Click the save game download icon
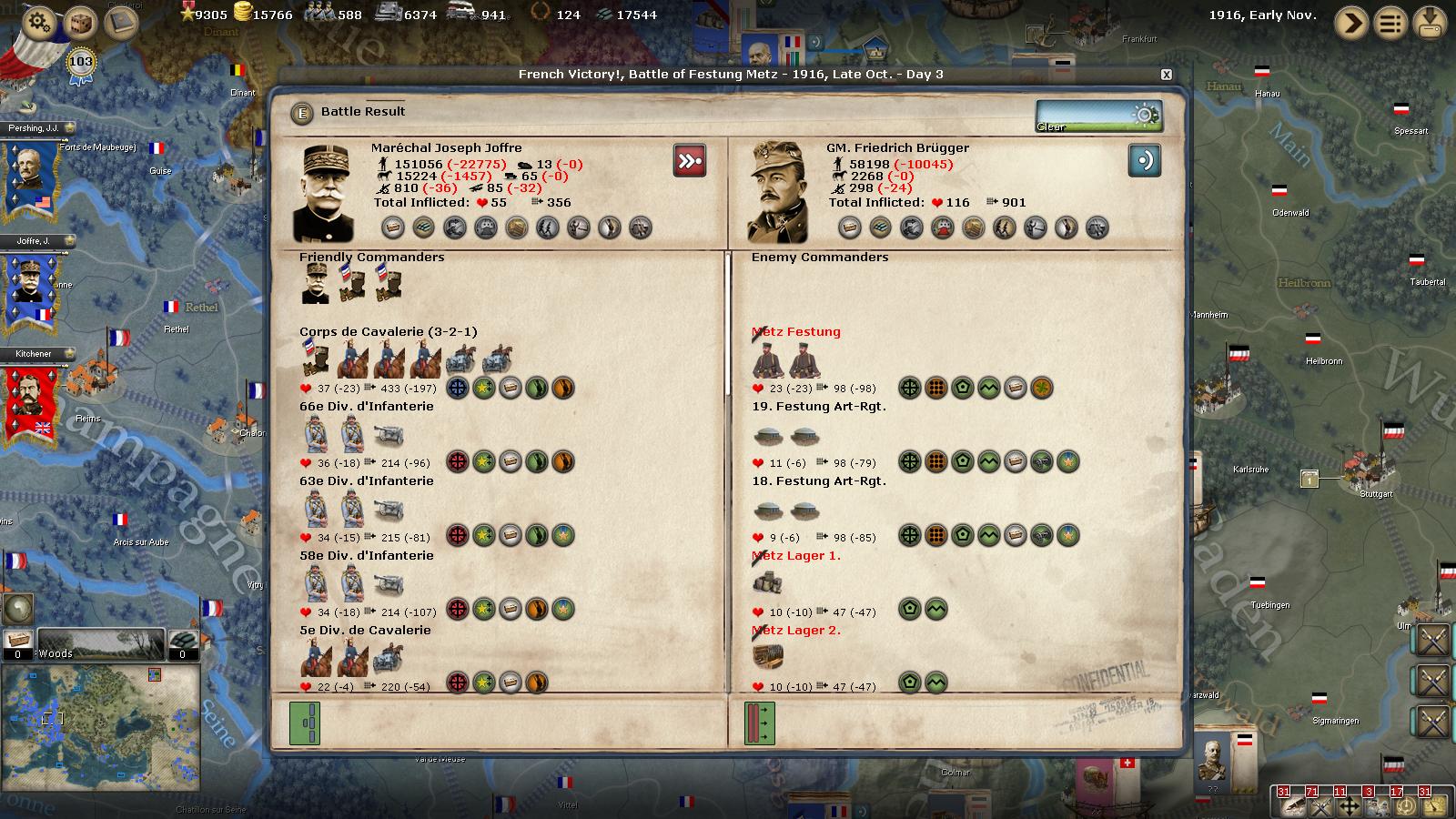 pos(1430,23)
